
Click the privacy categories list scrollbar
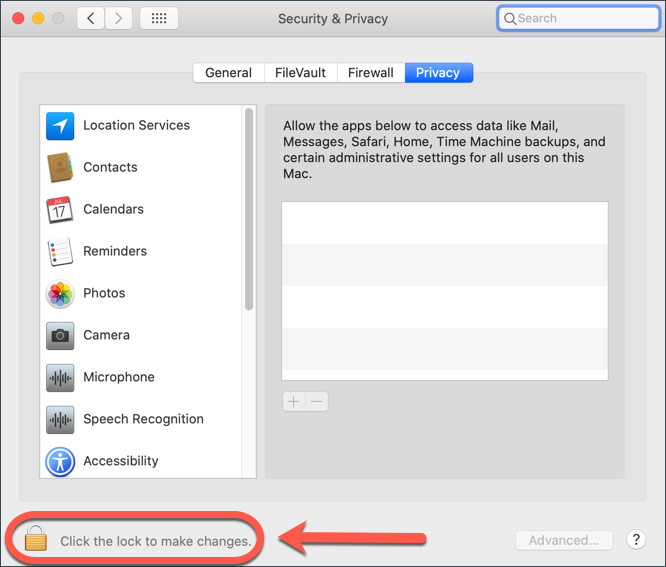[249, 209]
